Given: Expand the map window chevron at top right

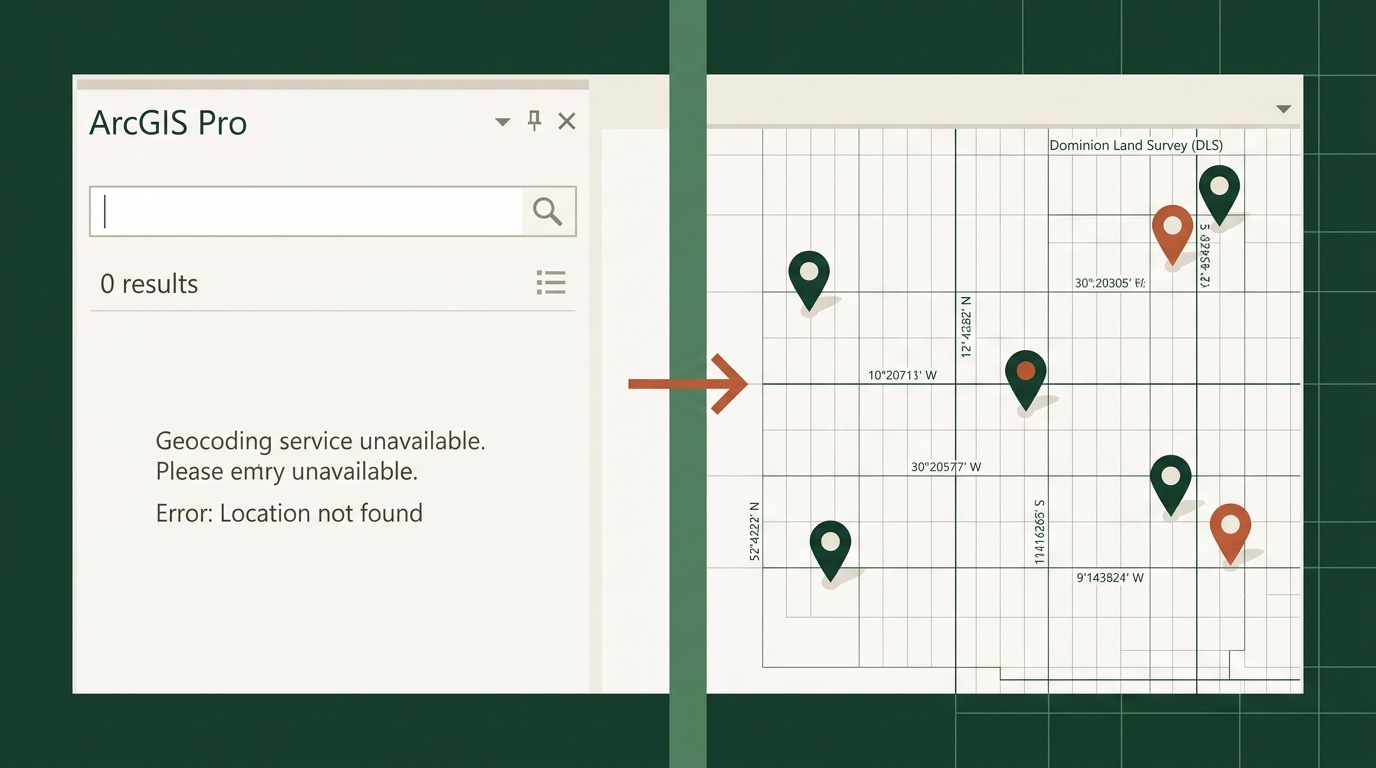Looking at the screenshot, I should pyautogui.click(x=1282, y=109).
